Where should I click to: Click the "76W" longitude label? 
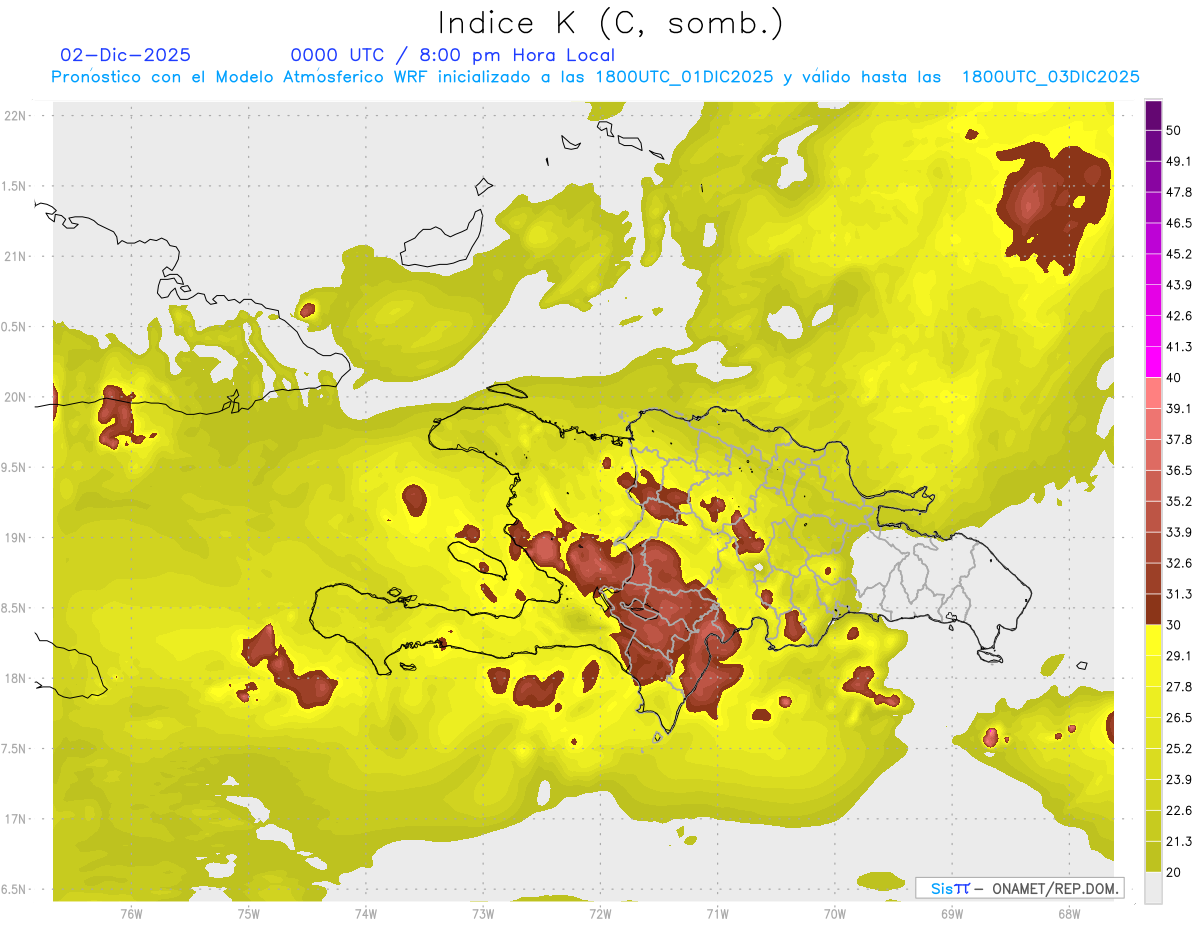point(131,914)
